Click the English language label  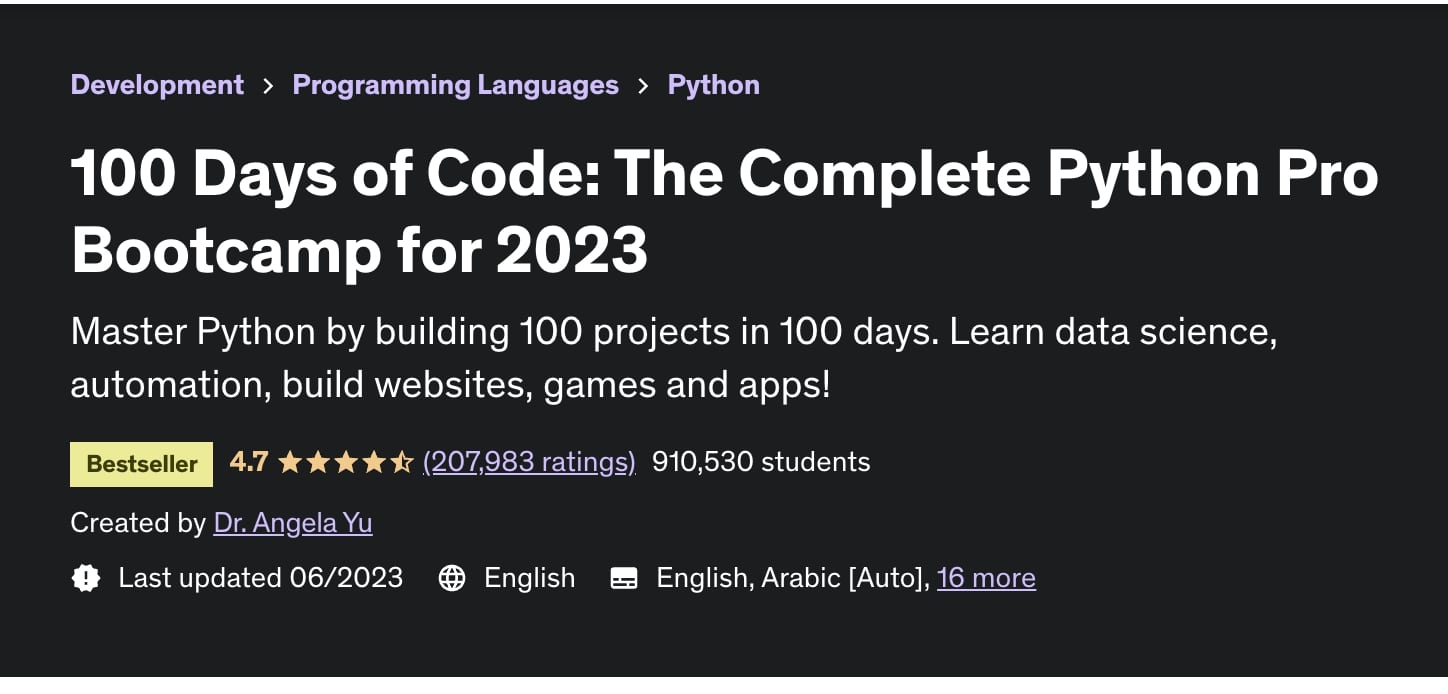(x=529, y=577)
